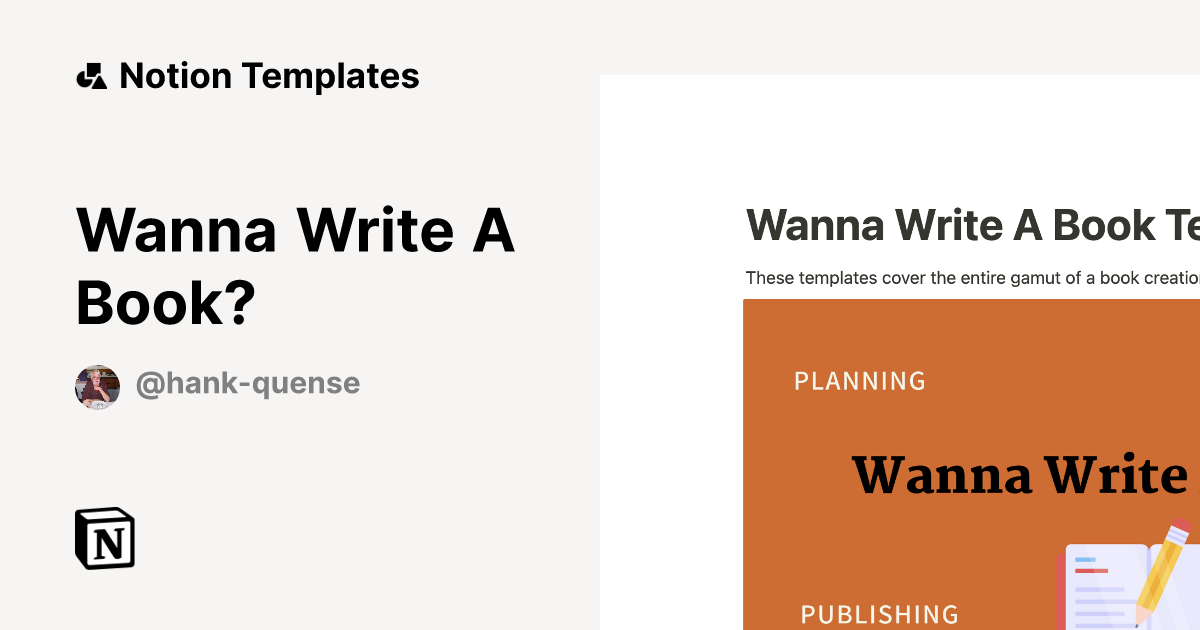
Task: Click the white preview card's blank top area
Action: (900, 130)
